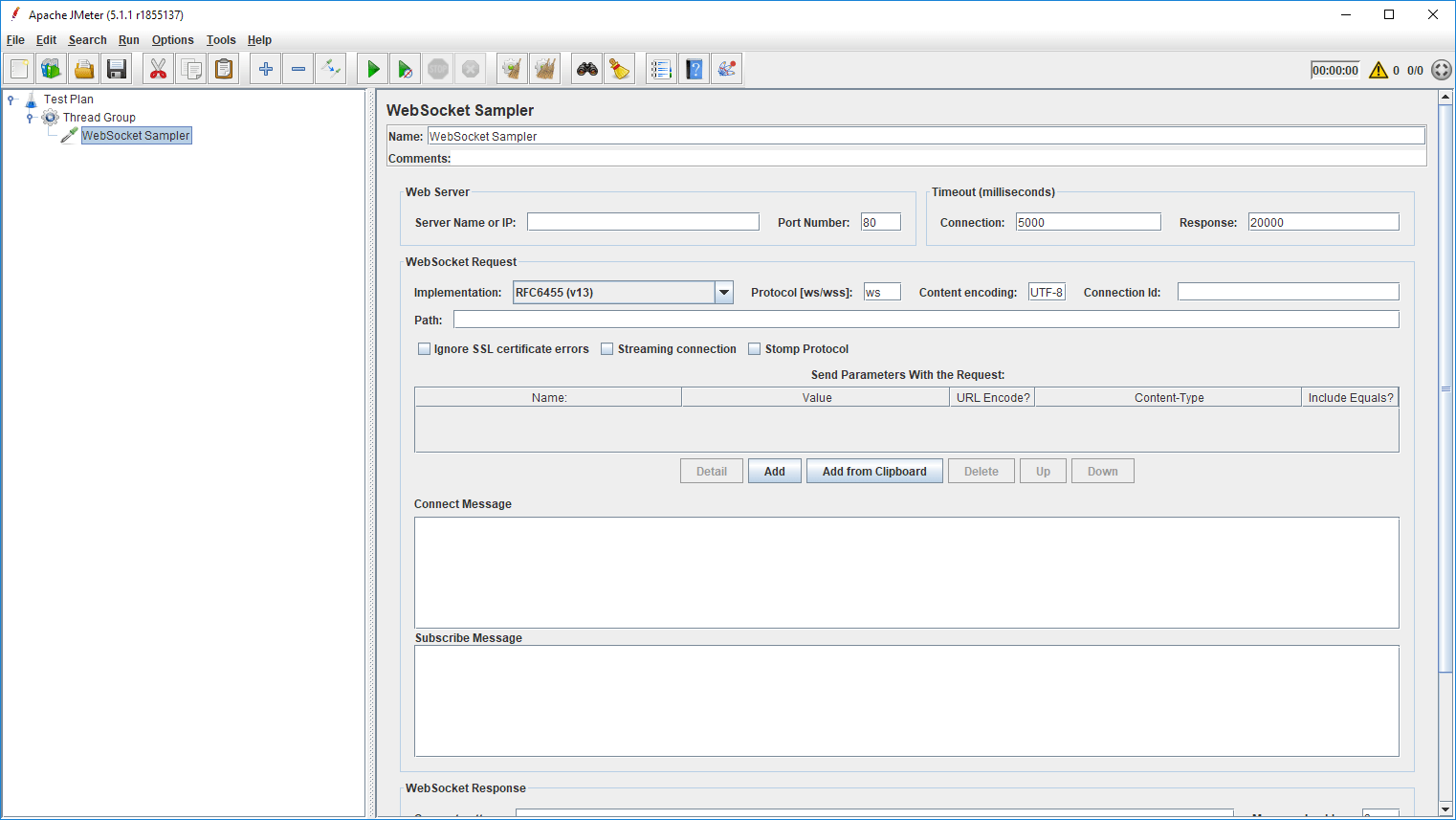Click the Clear All brooms icon

point(545,69)
